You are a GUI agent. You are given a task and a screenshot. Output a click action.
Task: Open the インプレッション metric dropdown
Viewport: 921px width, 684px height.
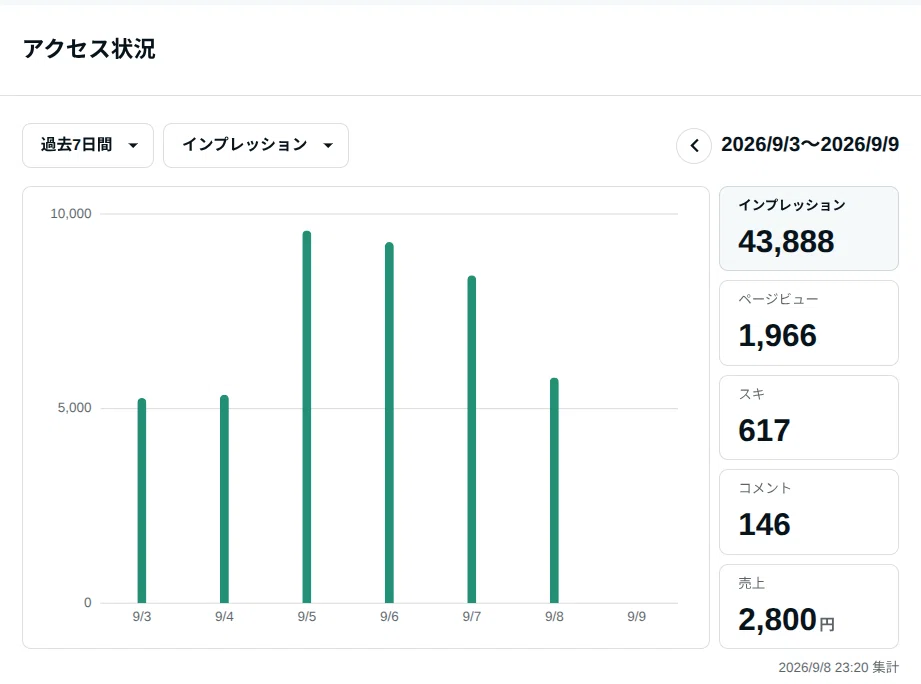256,145
